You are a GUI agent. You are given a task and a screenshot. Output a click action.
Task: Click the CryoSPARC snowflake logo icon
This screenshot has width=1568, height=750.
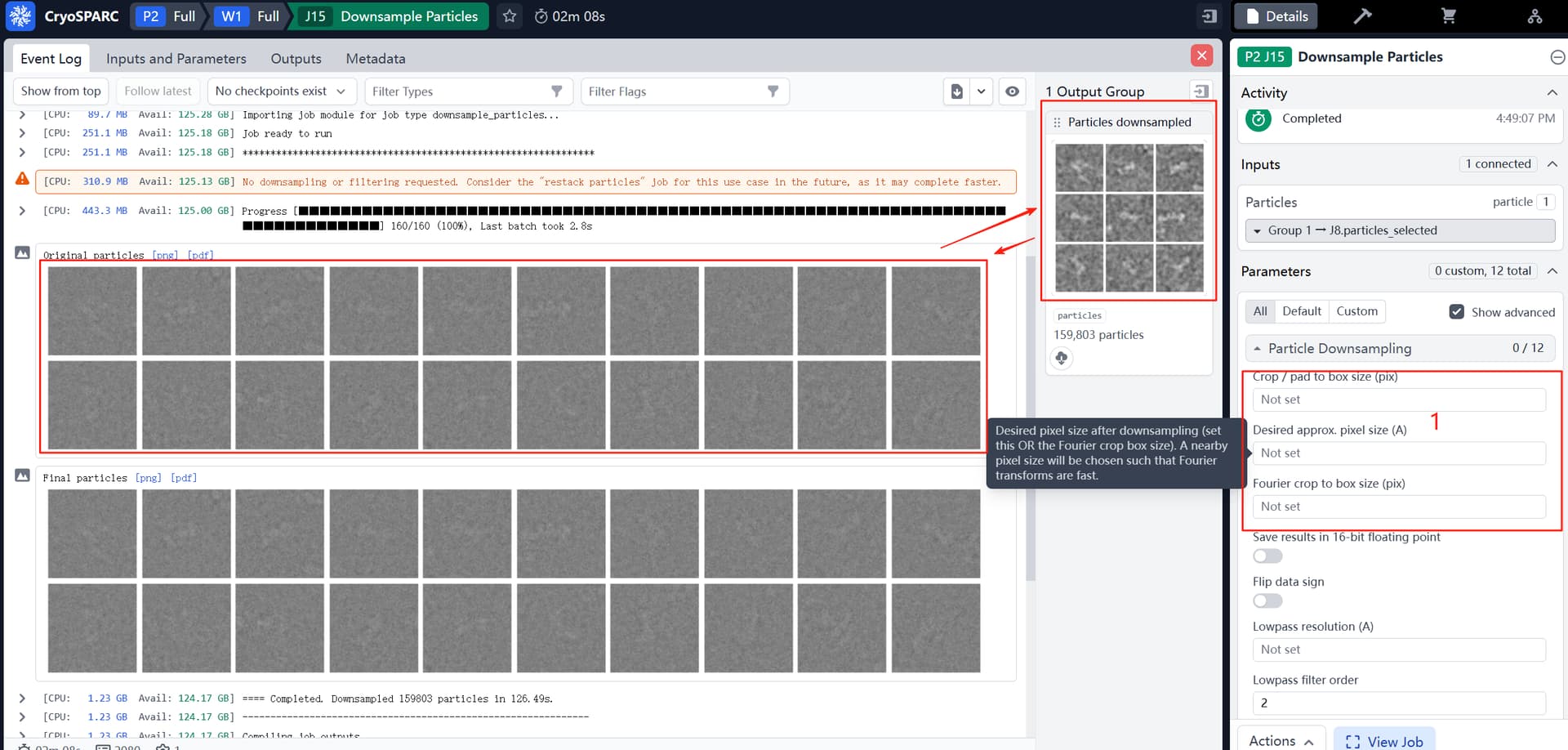20,16
